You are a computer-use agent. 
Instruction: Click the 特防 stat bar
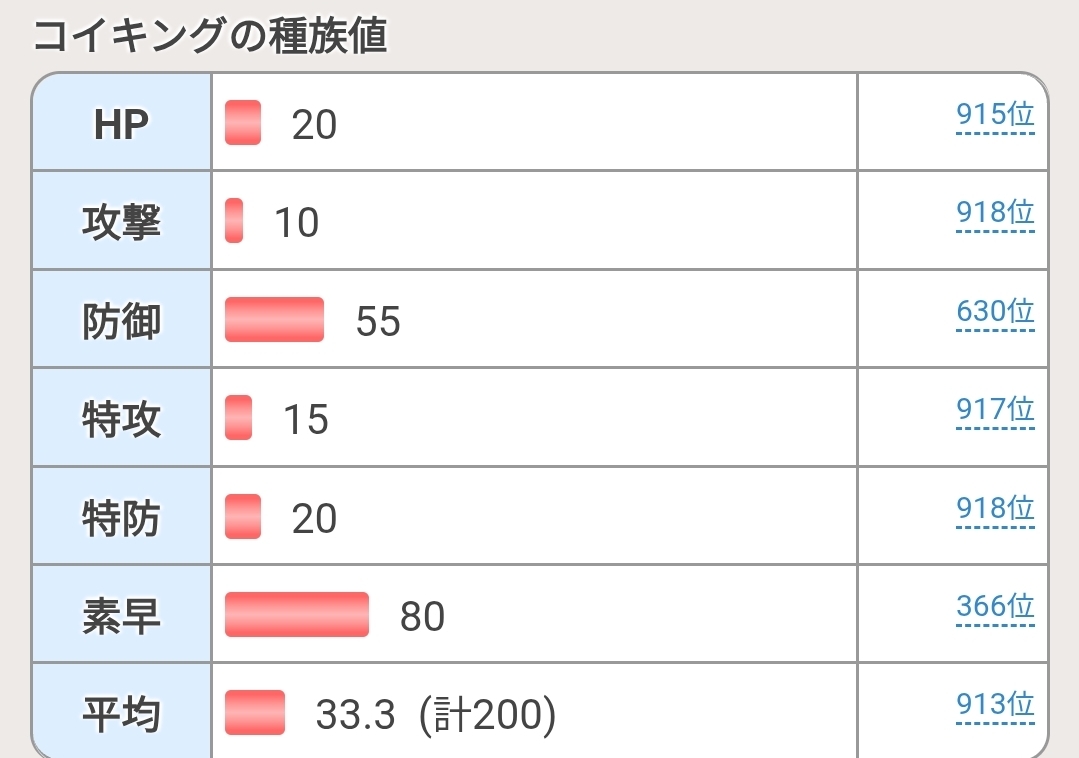tap(243, 516)
